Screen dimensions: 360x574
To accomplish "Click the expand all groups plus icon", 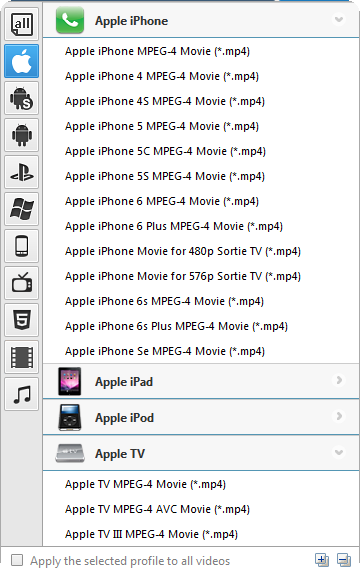I will tap(322, 560).
